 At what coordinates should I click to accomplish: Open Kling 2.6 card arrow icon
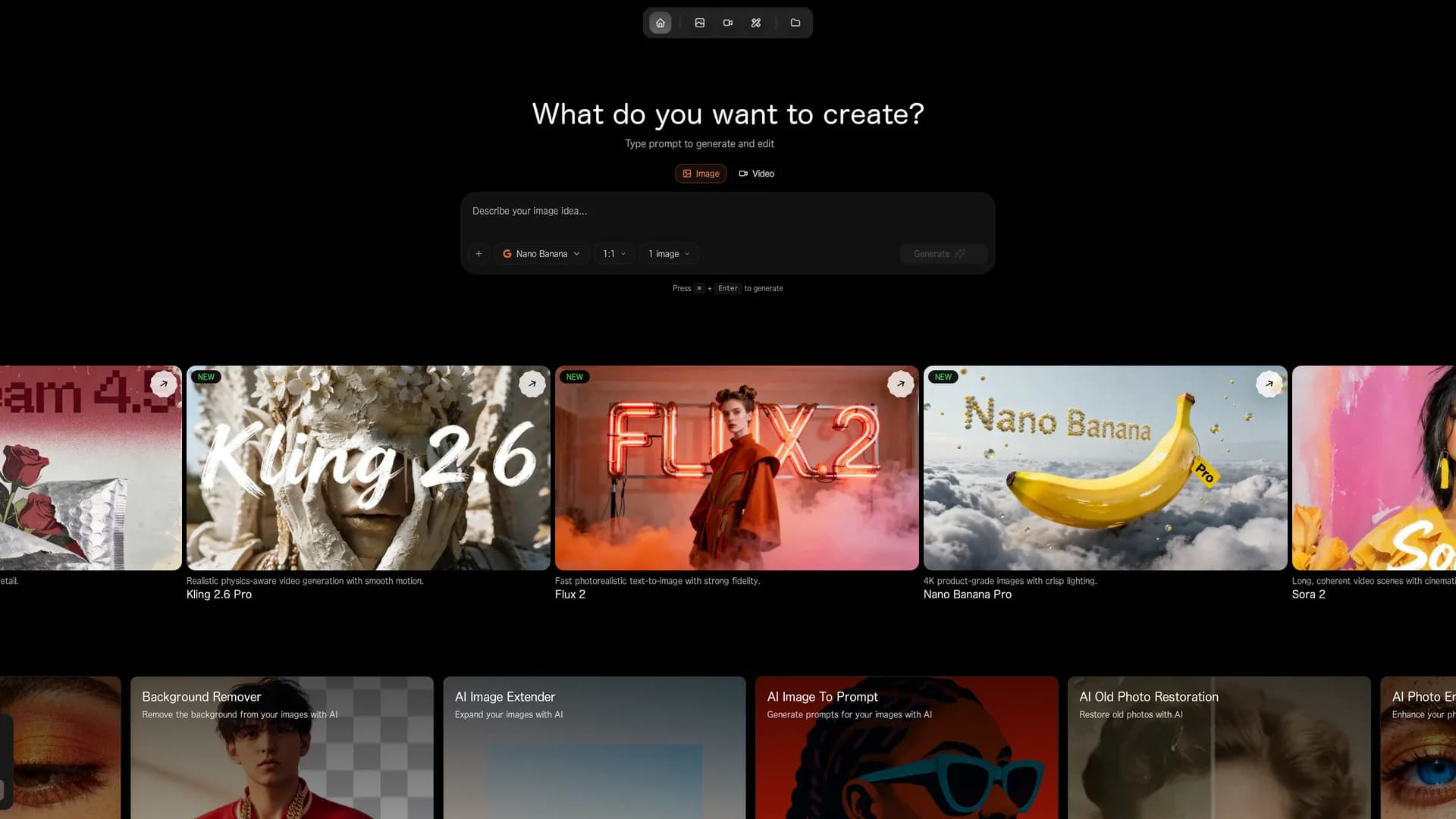(x=532, y=384)
